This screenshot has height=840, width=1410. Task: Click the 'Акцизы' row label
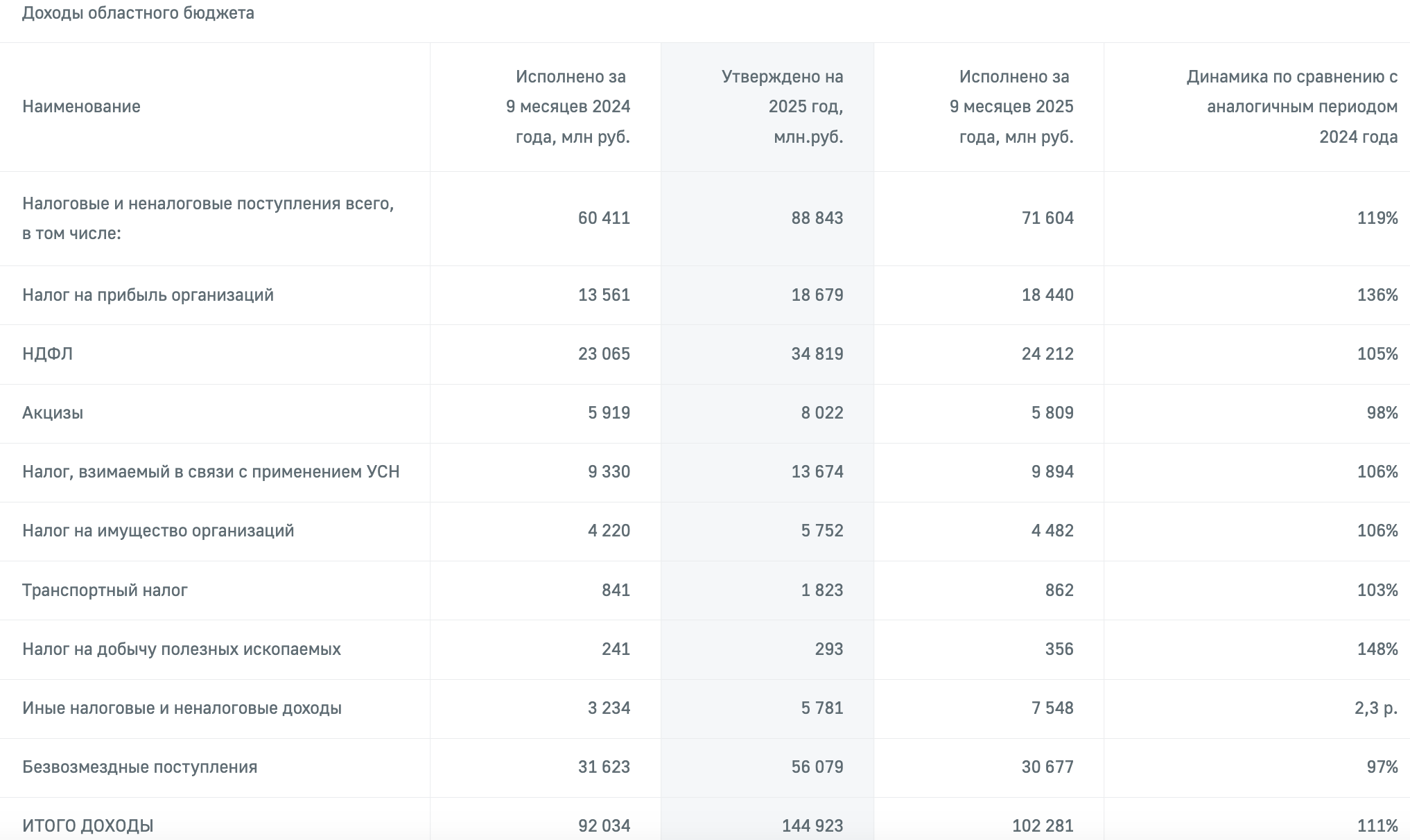tap(53, 413)
